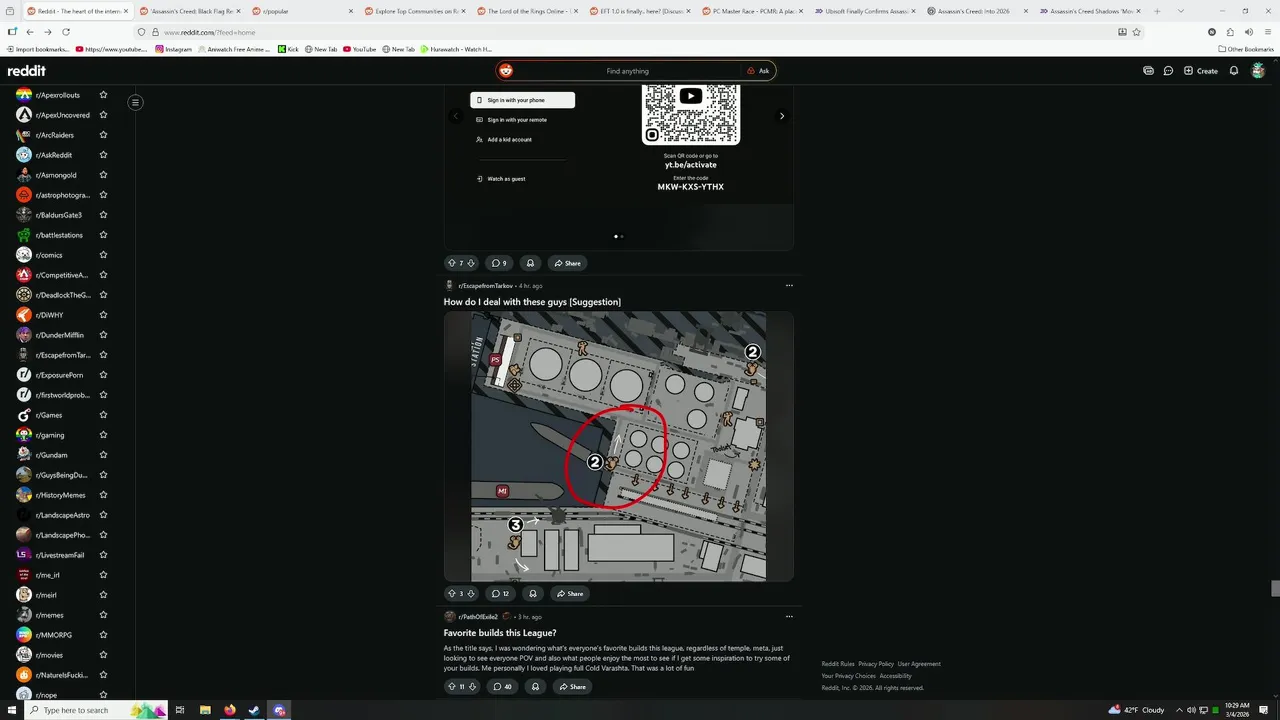Click the Ask button in search bar

[x=758, y=71]
